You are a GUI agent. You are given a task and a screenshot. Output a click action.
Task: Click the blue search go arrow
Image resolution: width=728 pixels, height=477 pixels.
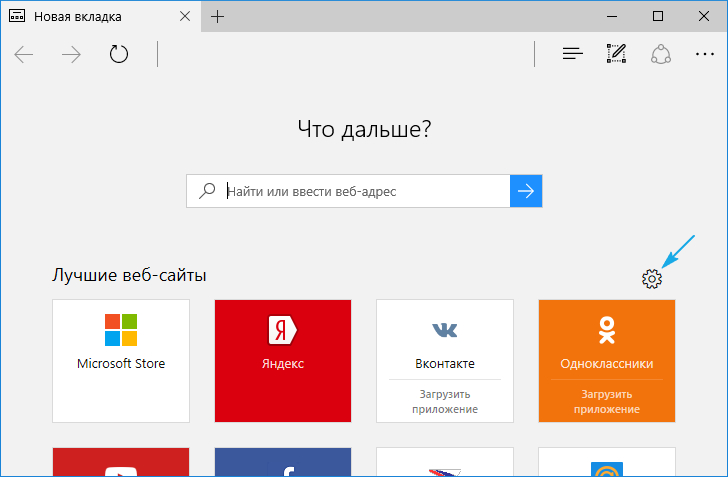click(x=526, y=191)
